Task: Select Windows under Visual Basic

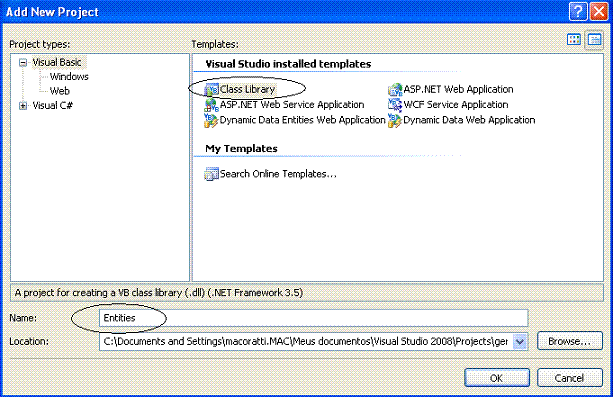Action: point(69,77)
